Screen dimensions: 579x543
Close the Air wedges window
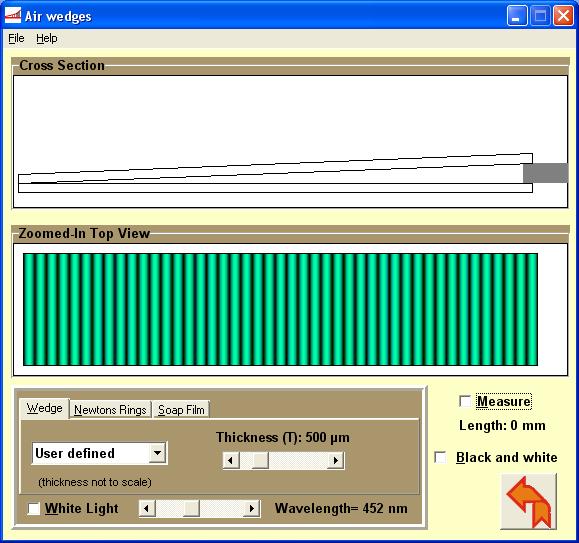point(563,16)
